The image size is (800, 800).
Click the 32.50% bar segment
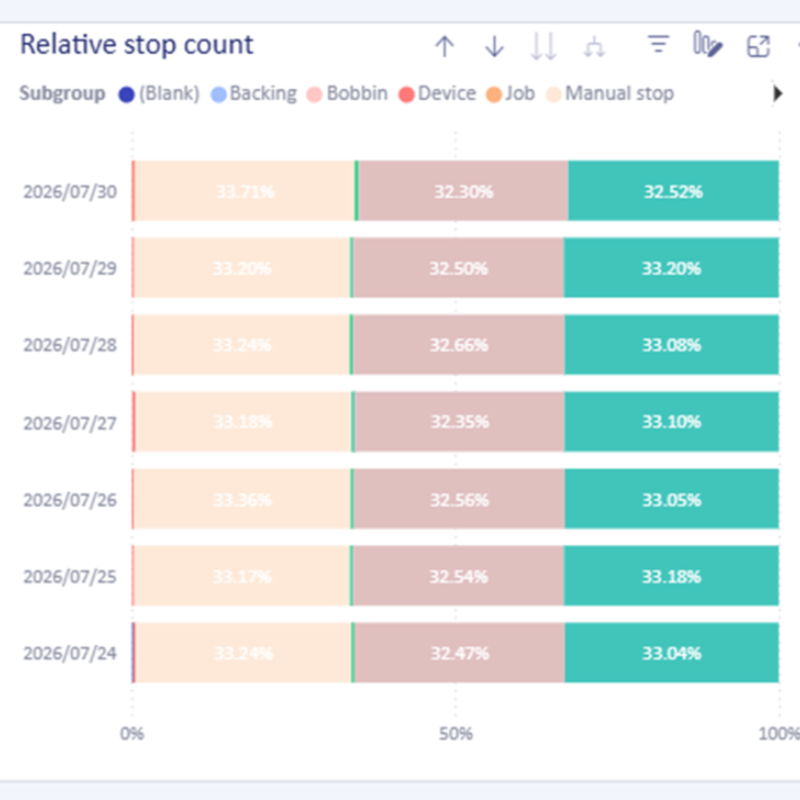[x=458, y=267]
